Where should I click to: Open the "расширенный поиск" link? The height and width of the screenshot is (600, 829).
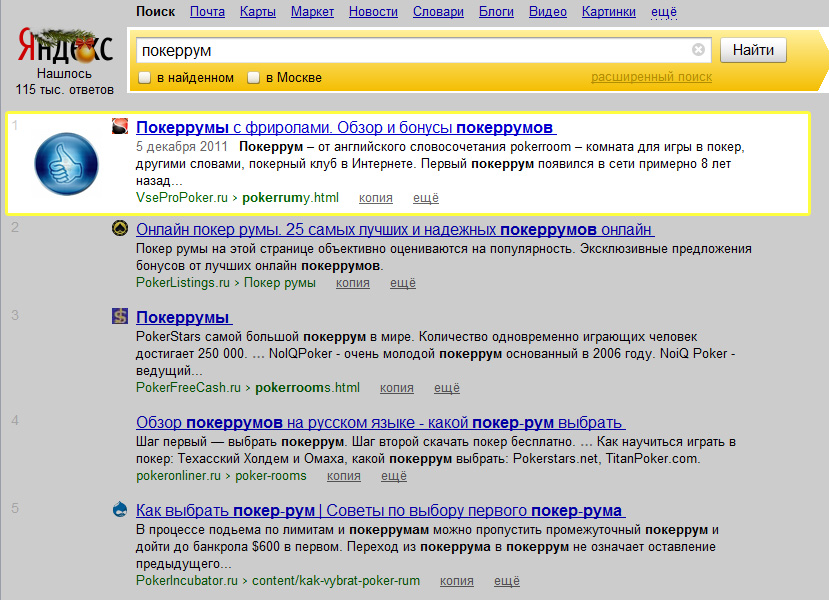(651, 77)
